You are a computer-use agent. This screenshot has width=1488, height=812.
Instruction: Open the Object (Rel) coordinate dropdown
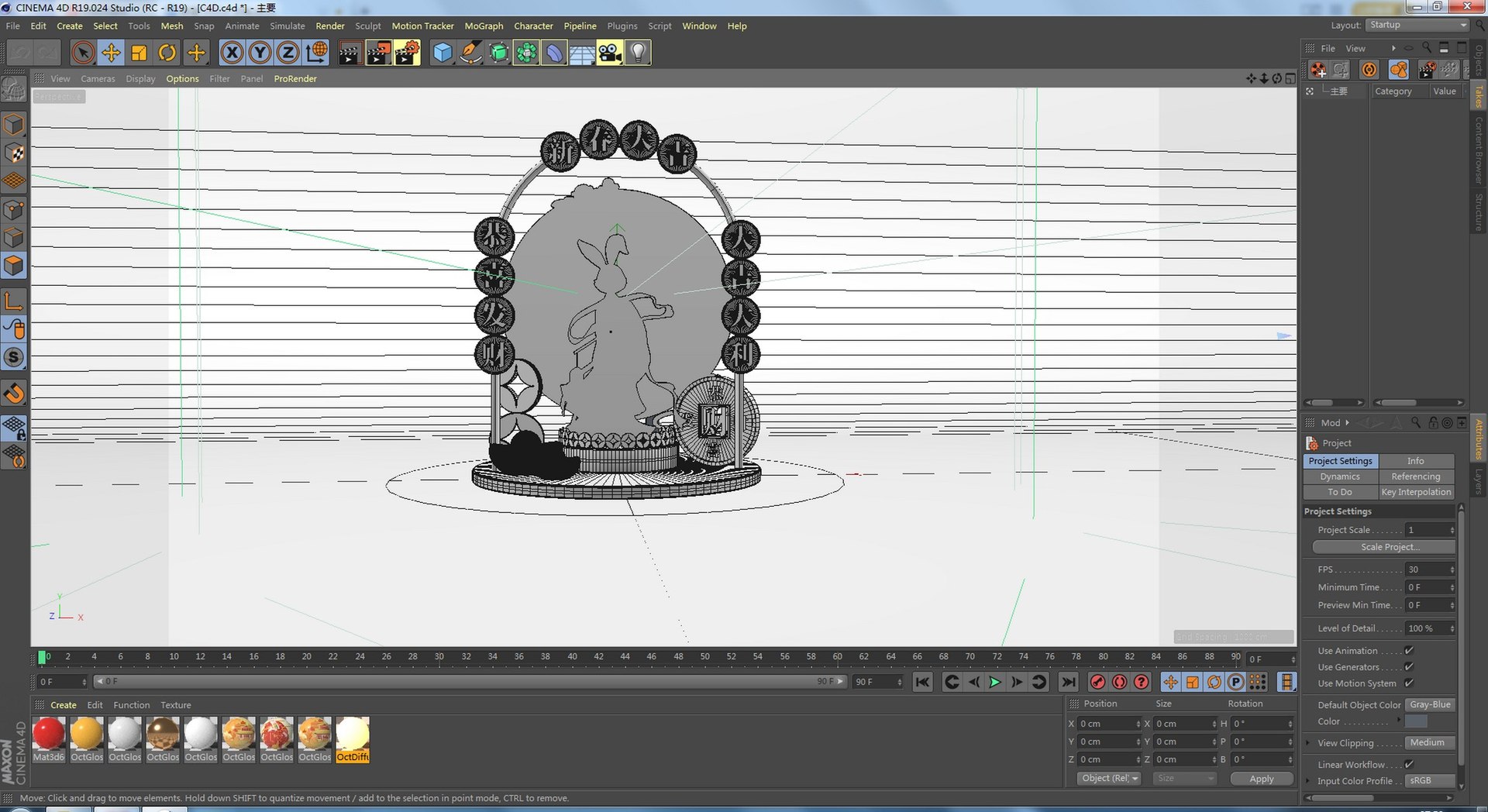tap(1109, 779)
